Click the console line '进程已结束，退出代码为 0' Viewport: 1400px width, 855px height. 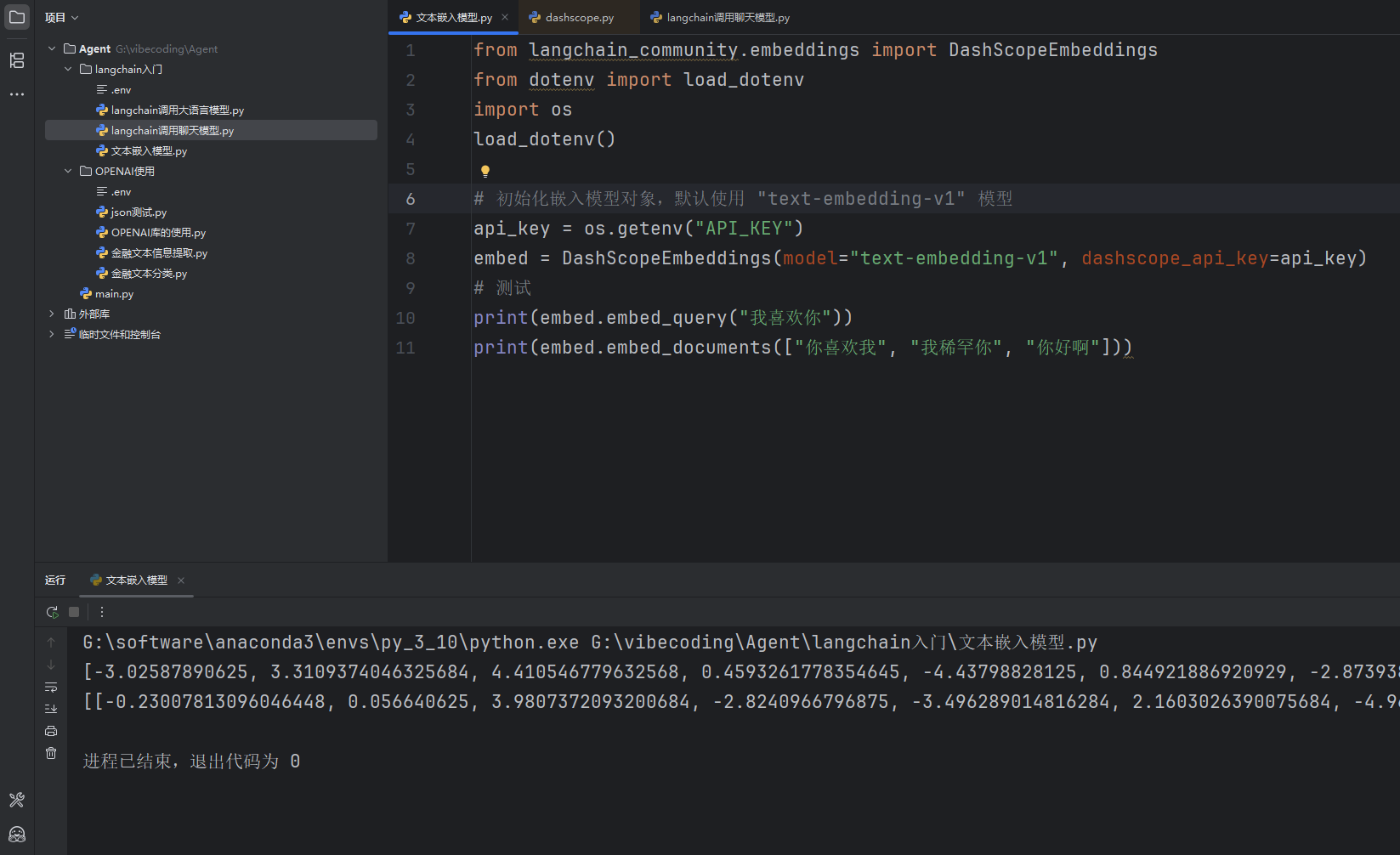coord(191,762)
